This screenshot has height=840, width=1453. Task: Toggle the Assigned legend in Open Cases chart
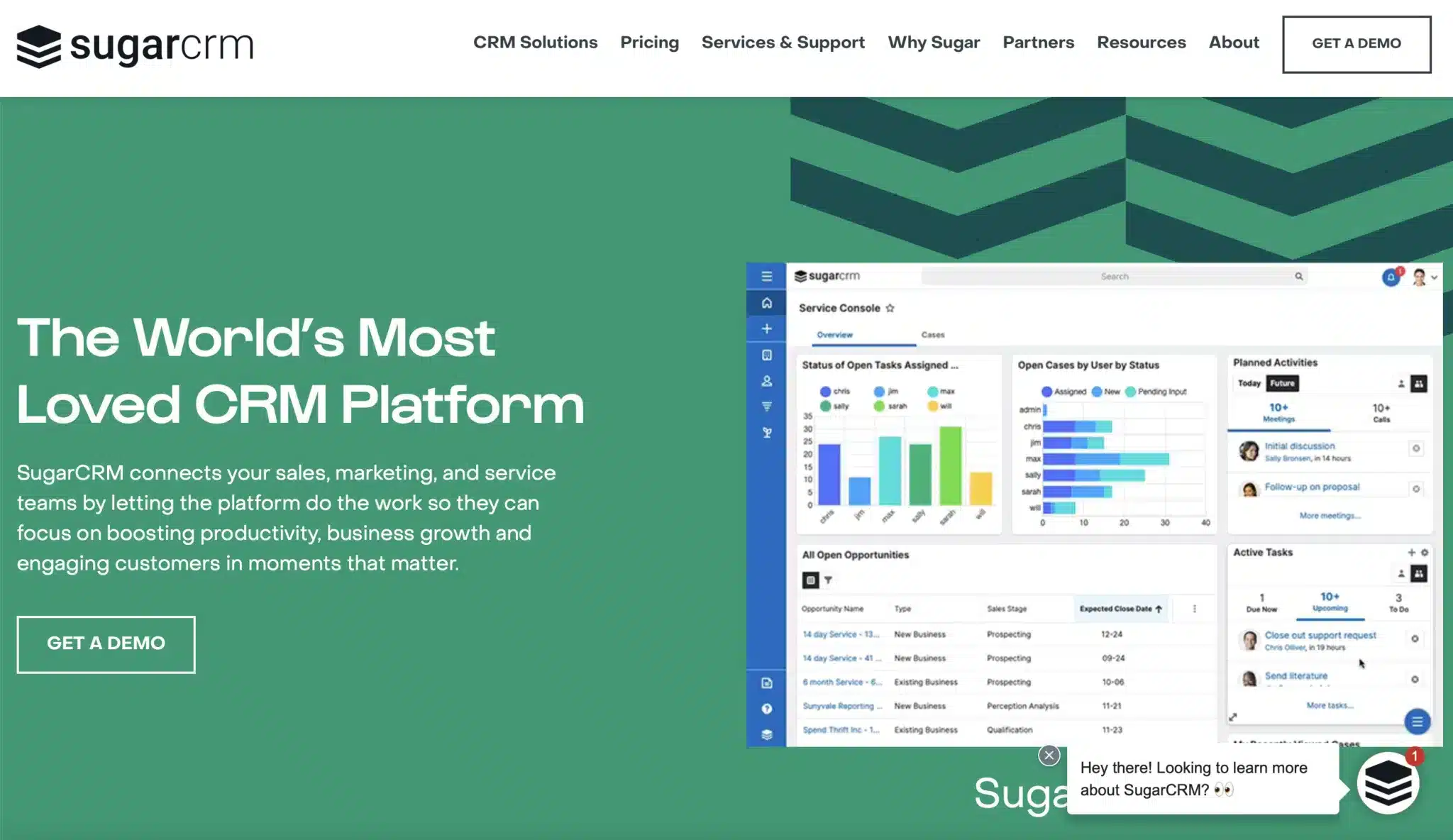[x=1063, y=392]
